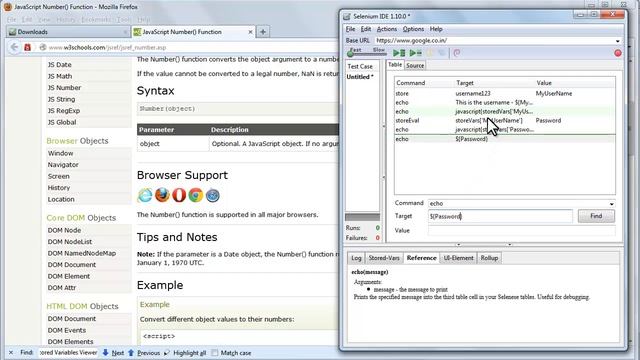Click Next in the find bar
The width and height of the screenshot is (640, 360).
113,353
